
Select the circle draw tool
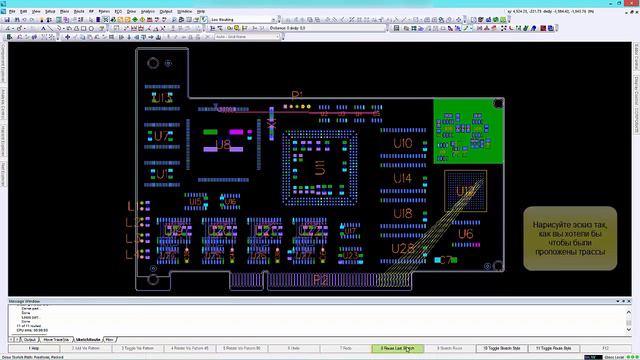pyautogui.click(x=91, y=28)
